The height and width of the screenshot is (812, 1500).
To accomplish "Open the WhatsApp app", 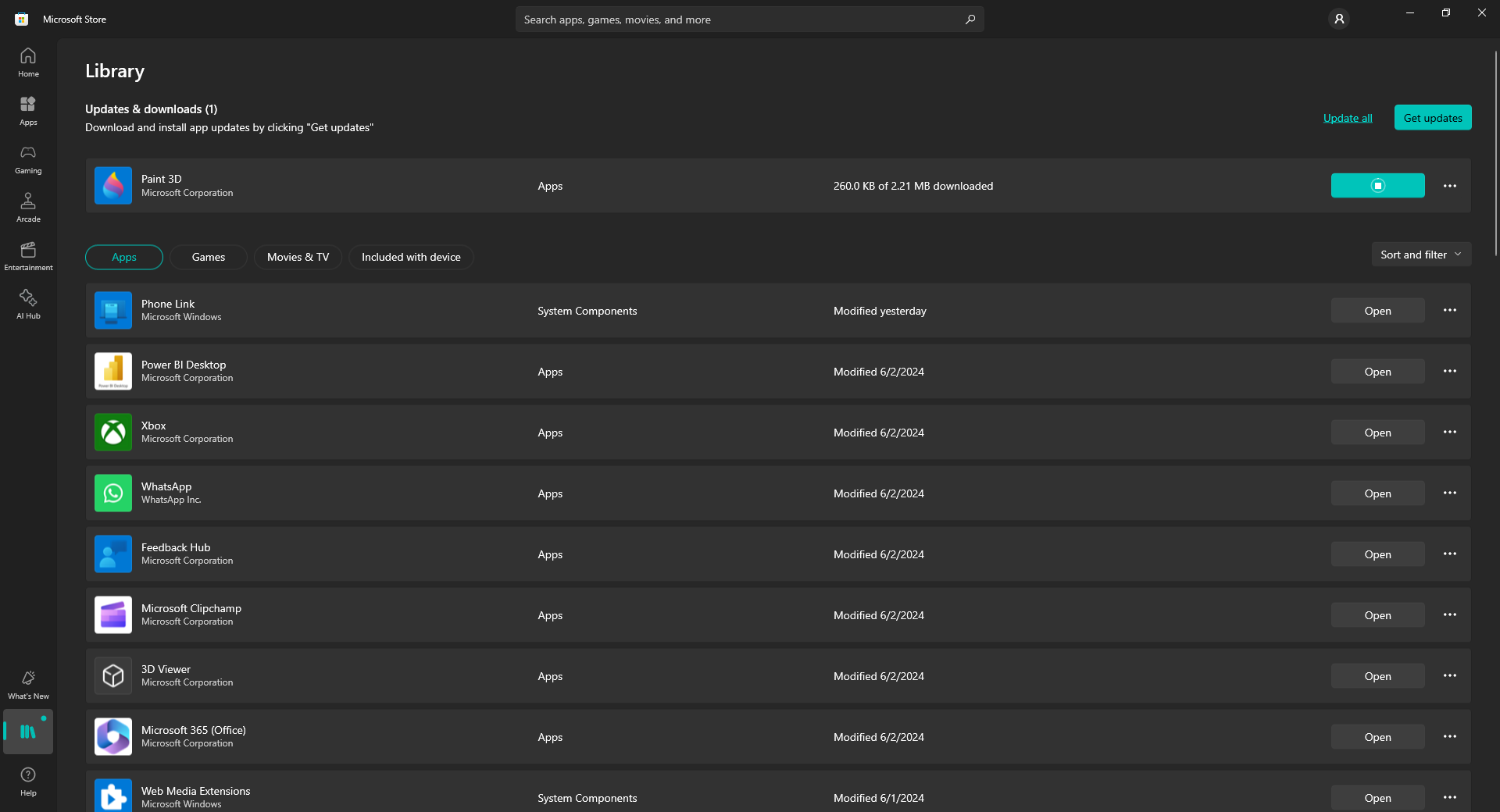I will coord(1378,493).
